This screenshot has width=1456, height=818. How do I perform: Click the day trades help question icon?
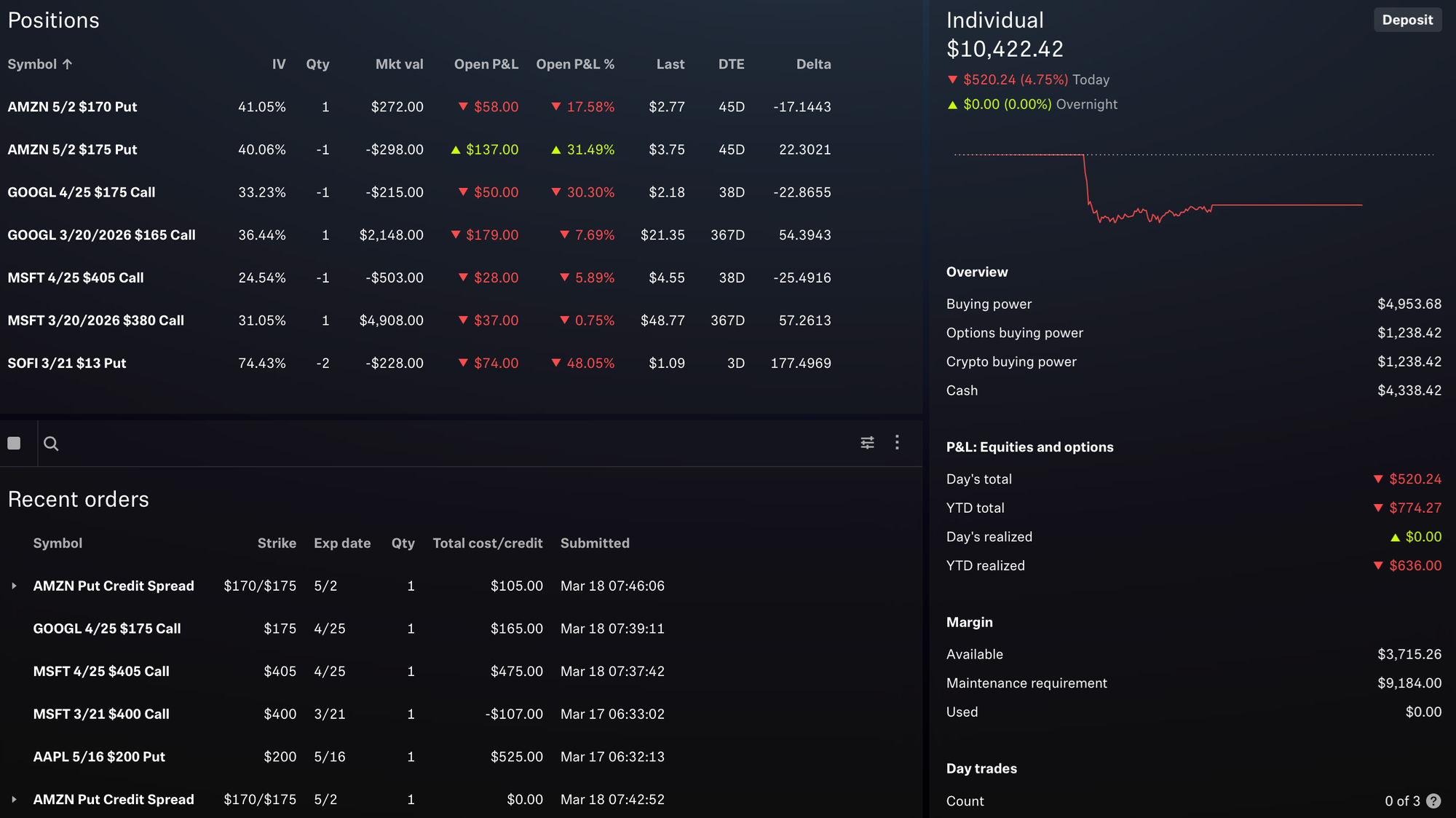click(x=1433, y=801)
